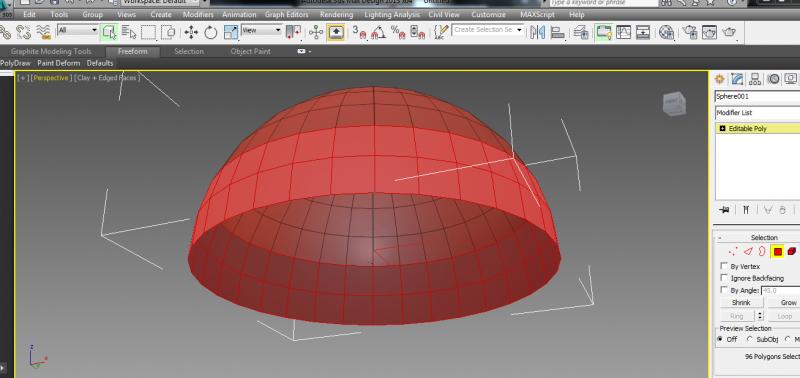
Task: Enable the By Vertex checkbox
Action: click(x=723, y=266)
